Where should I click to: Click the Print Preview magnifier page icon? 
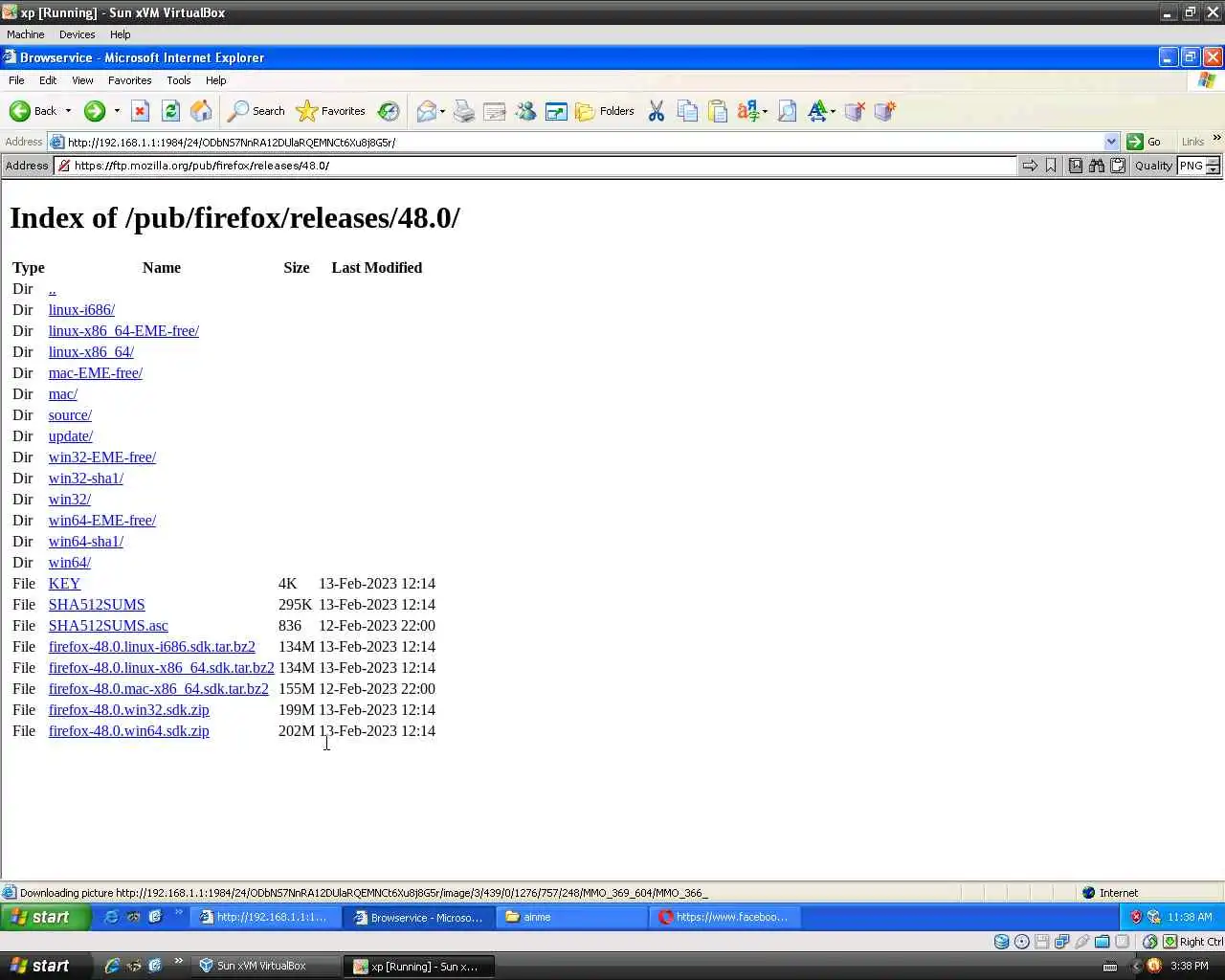[787, 111]
